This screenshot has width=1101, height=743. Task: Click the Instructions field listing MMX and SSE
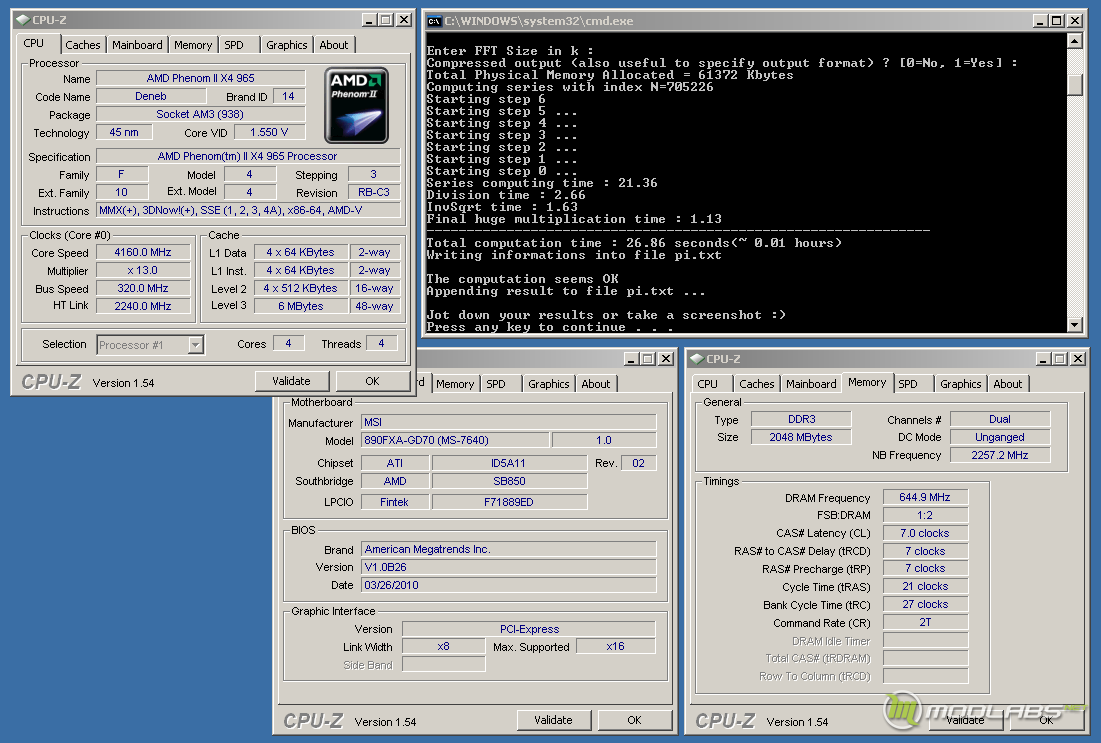pyautogui.click(x=249, y=210)
